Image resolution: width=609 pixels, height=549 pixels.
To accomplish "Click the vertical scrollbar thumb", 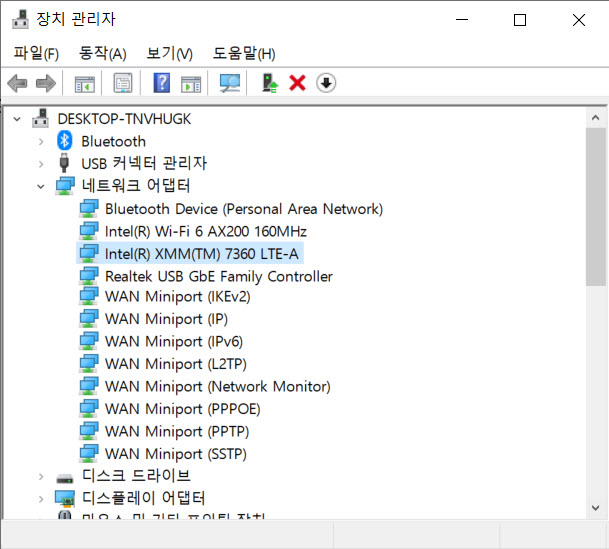I will coord(596,207).
